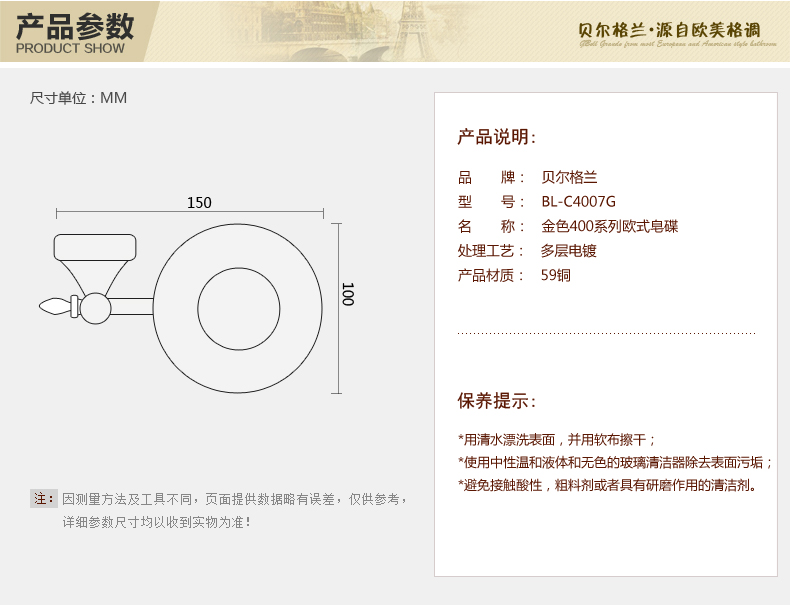790x605 pixels.
Task: Click the round ball joint in diagram
Action: (x=95, y=308)
